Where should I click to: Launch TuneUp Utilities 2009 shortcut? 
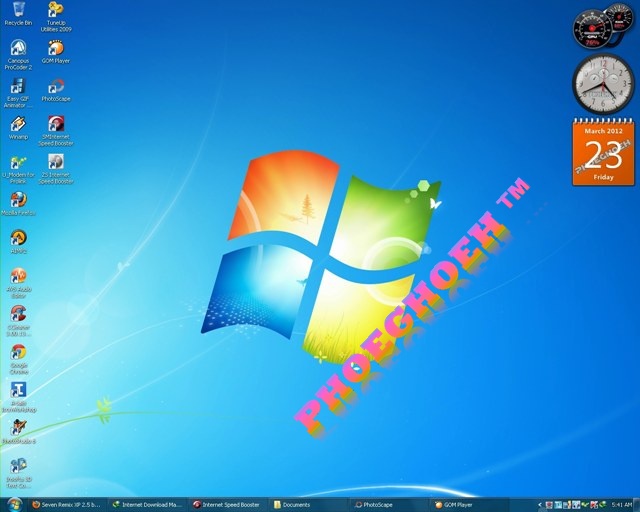[56, 17]
